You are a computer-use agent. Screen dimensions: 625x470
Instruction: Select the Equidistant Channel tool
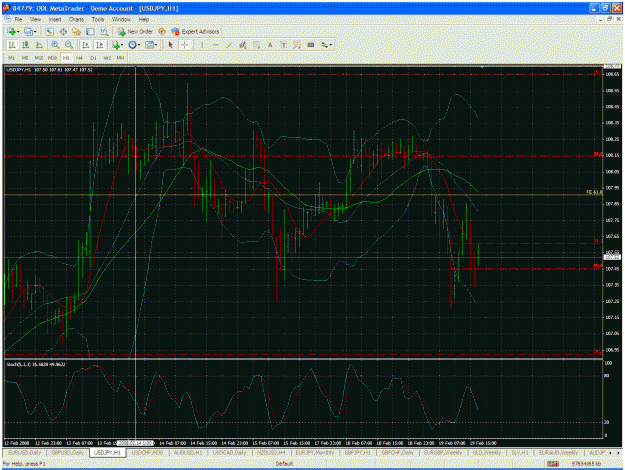pyautogui.click(x=242, y=45)
